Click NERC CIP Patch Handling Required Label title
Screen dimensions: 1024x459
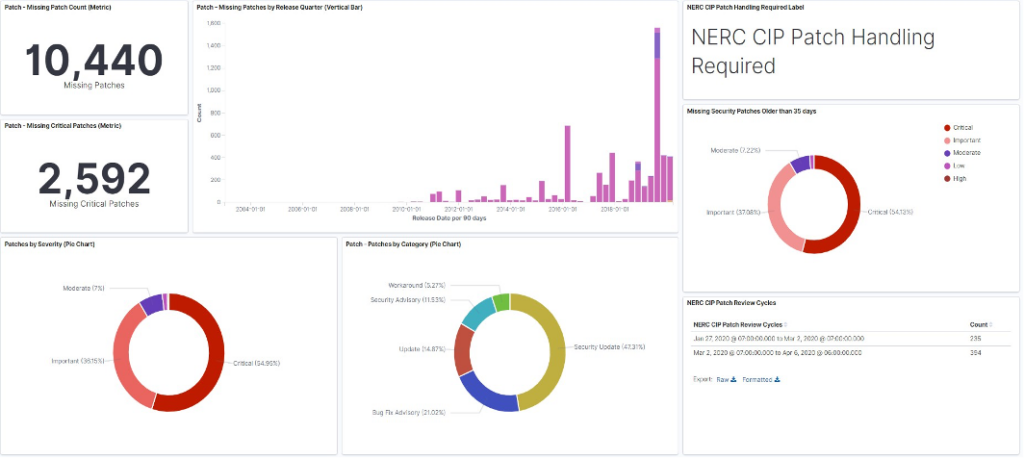[x=746, y=7]
